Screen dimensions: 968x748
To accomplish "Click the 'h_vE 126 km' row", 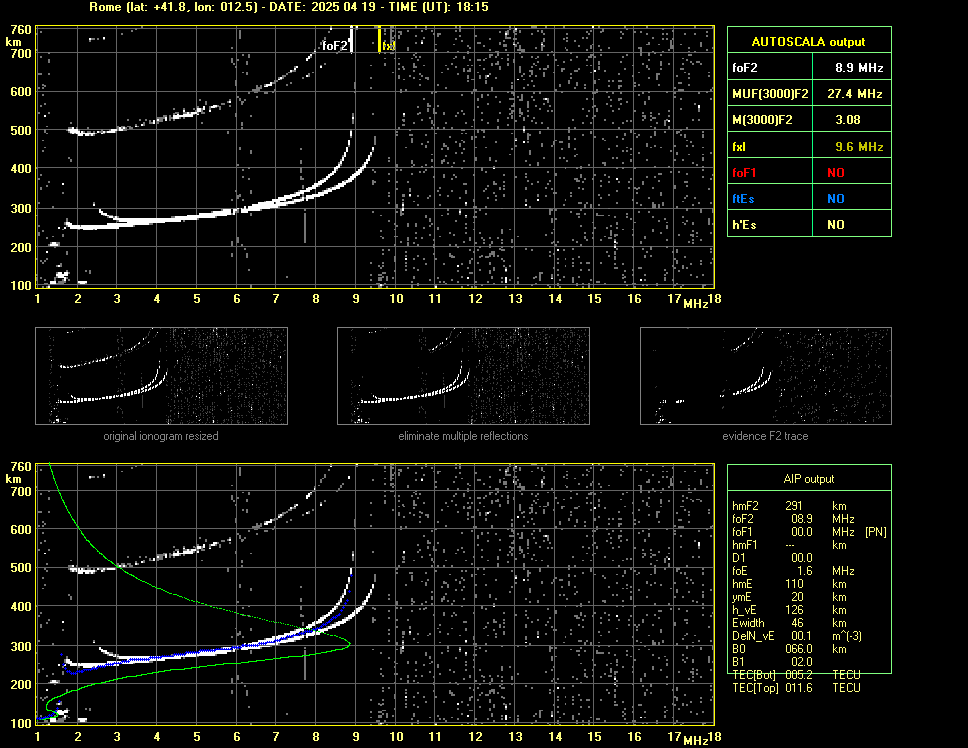I will tap(788, 609).
